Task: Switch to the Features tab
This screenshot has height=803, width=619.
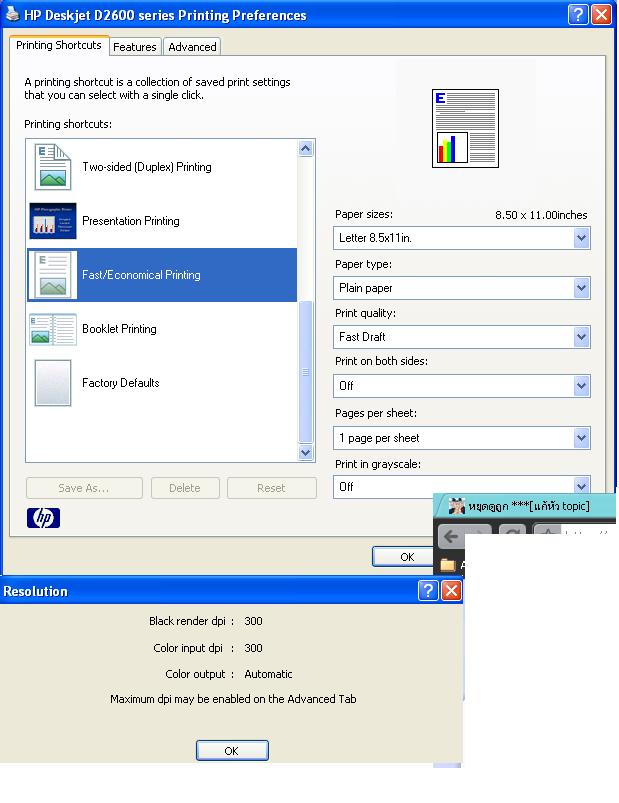Action: 135,47
